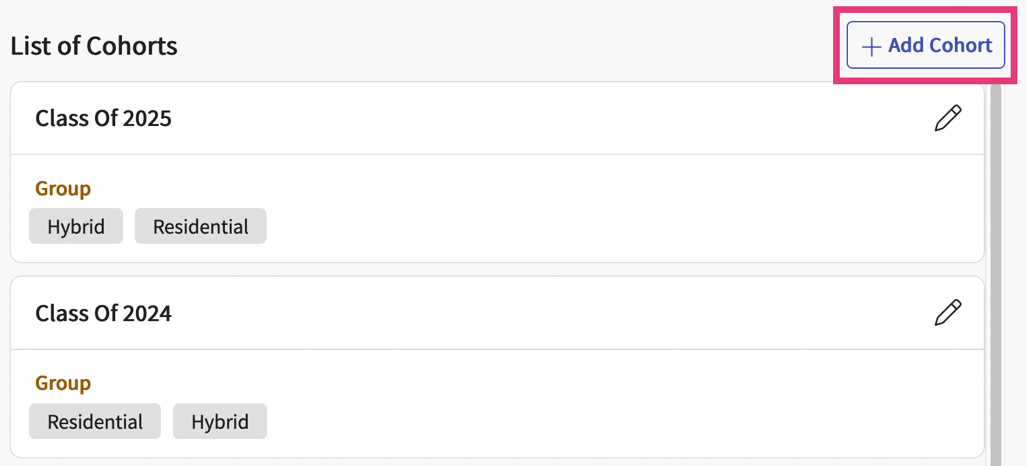Image resolution: width=1027 pixels, height=466 pixels.
Task: Choose the Residential tag in Class Of 2024
Action: 95,421
